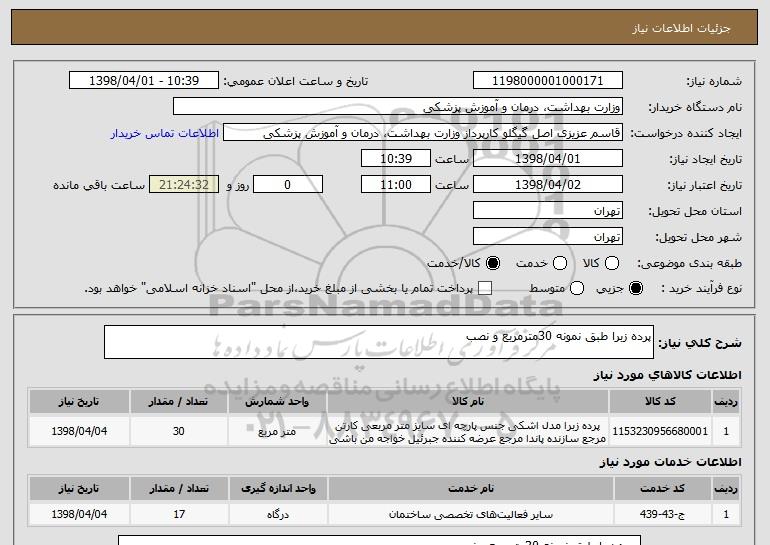Image resolution: width=770 pixels, height=545 pixels.
Task: Select the کالا radio button
Action: click(612, 263)
